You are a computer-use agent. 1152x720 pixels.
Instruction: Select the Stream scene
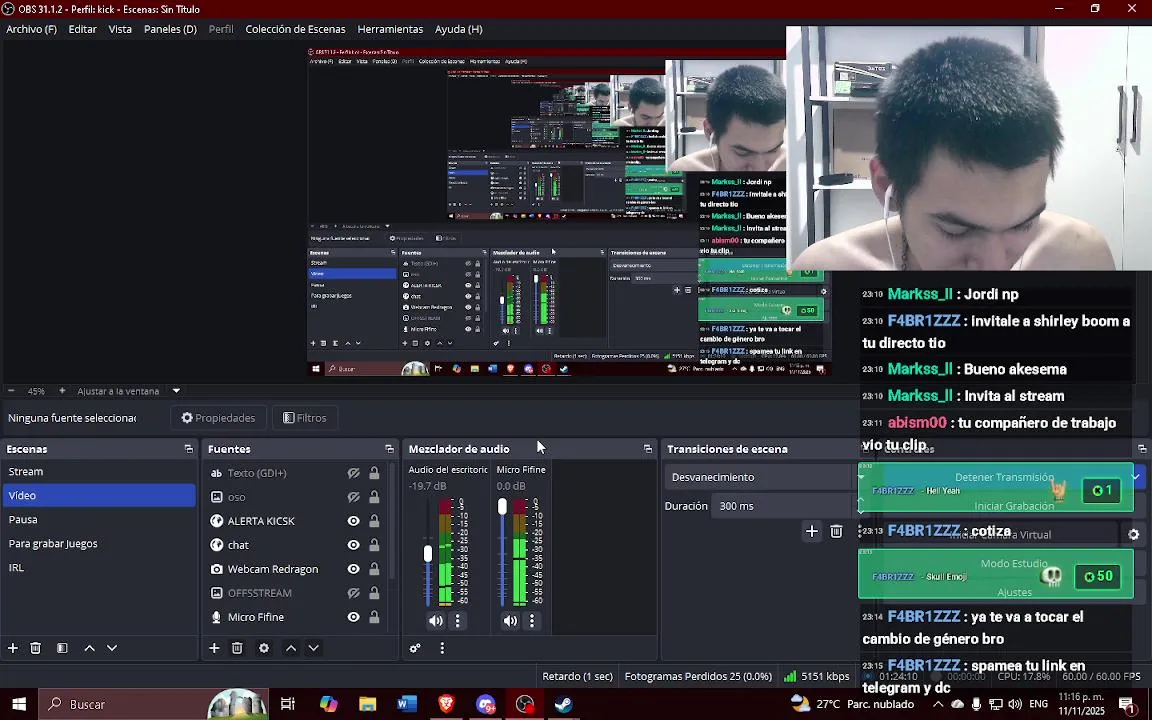pos(99,472)
